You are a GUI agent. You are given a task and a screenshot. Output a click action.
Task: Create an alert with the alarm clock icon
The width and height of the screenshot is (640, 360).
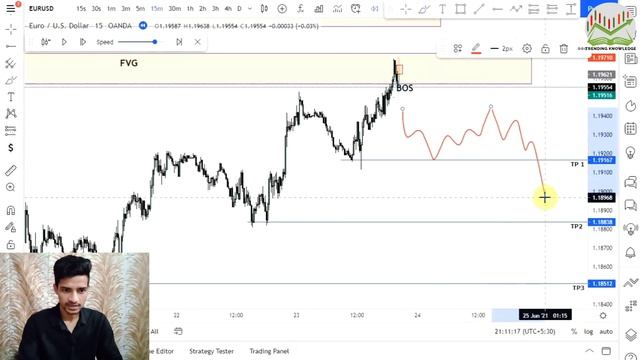pos(356,9)
